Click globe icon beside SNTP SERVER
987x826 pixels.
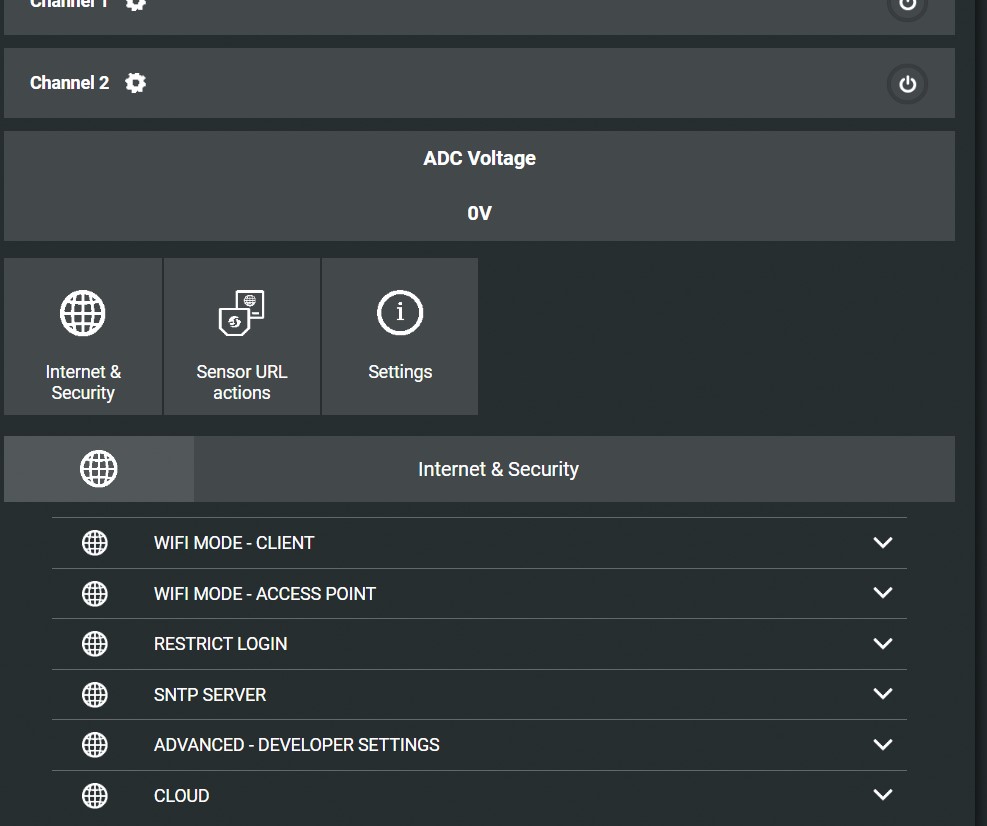point(95,694)
